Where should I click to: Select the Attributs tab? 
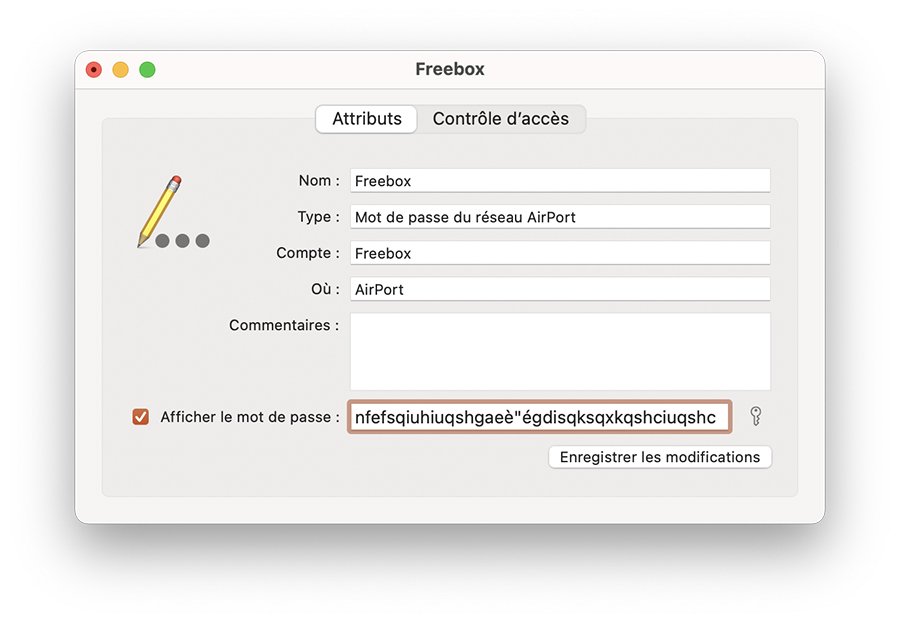[x=365, y=118]
